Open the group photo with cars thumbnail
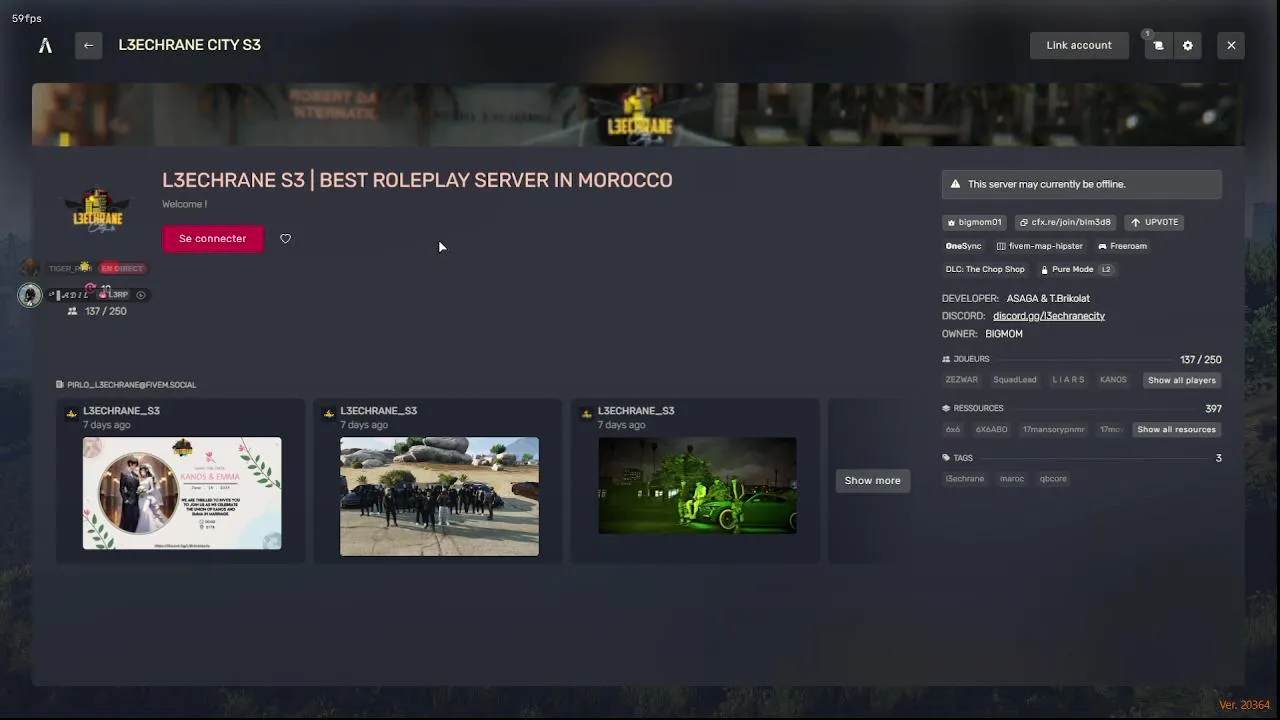Viewport: 1280px width, 720px height. [x=439, y=496]
